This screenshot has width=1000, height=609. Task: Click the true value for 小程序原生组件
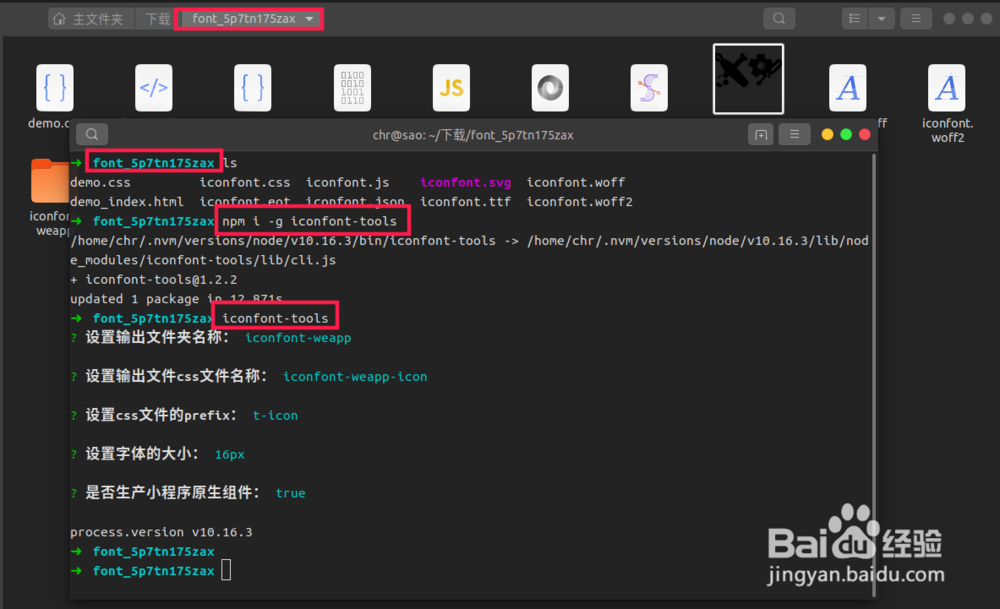click(x=290, y=492)
